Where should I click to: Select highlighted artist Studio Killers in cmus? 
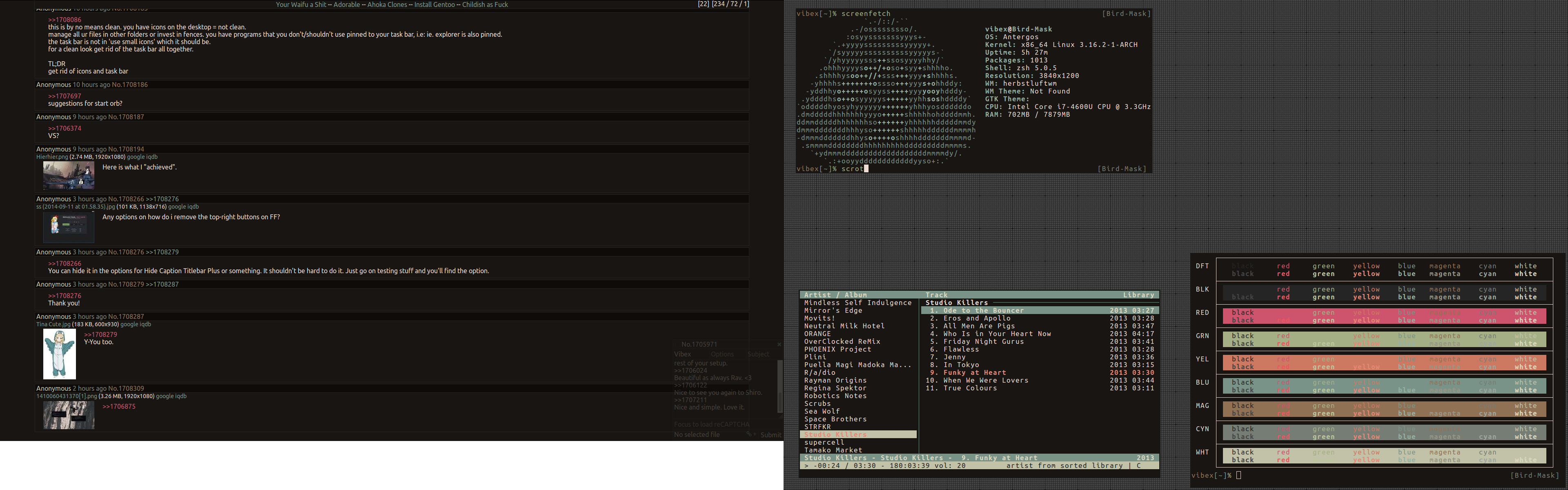[857, 434]
